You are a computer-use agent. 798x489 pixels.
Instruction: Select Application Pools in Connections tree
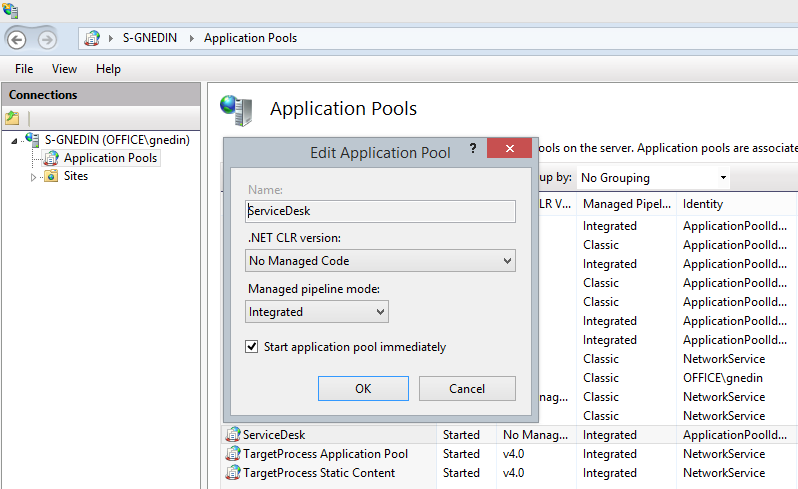pos(110,158)
